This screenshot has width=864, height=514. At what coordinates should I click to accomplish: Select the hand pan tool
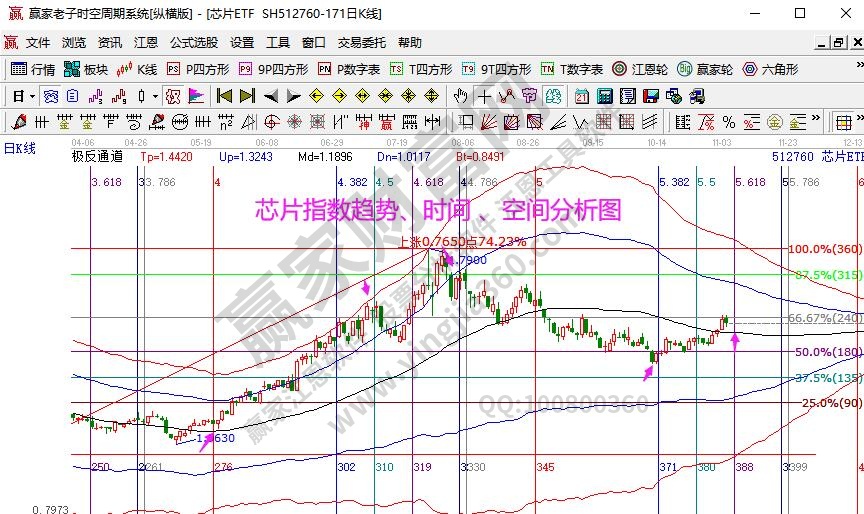pyautogui.click(x=460, y=96)
